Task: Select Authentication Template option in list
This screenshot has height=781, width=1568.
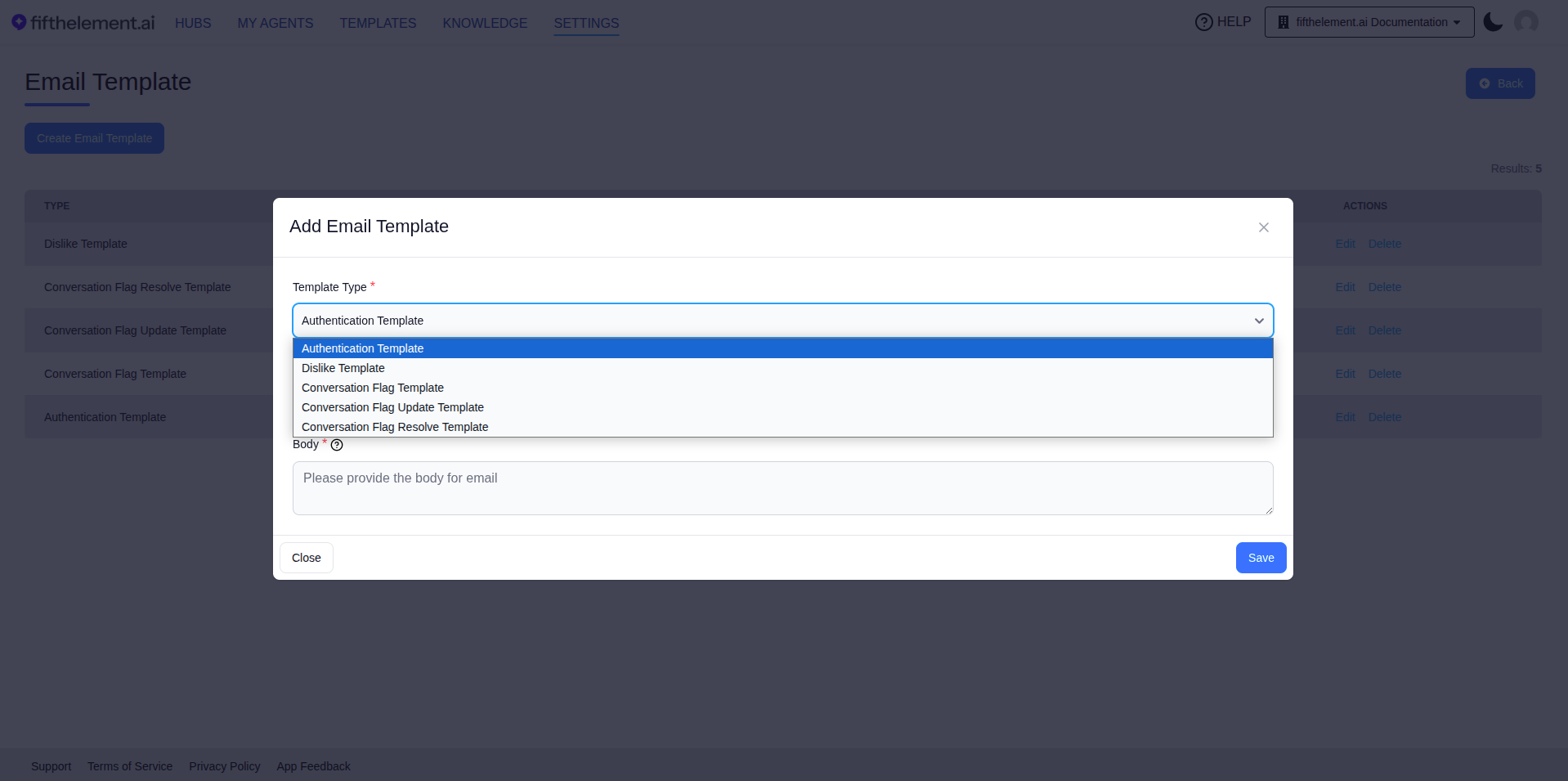Action: tap(783, 348)
